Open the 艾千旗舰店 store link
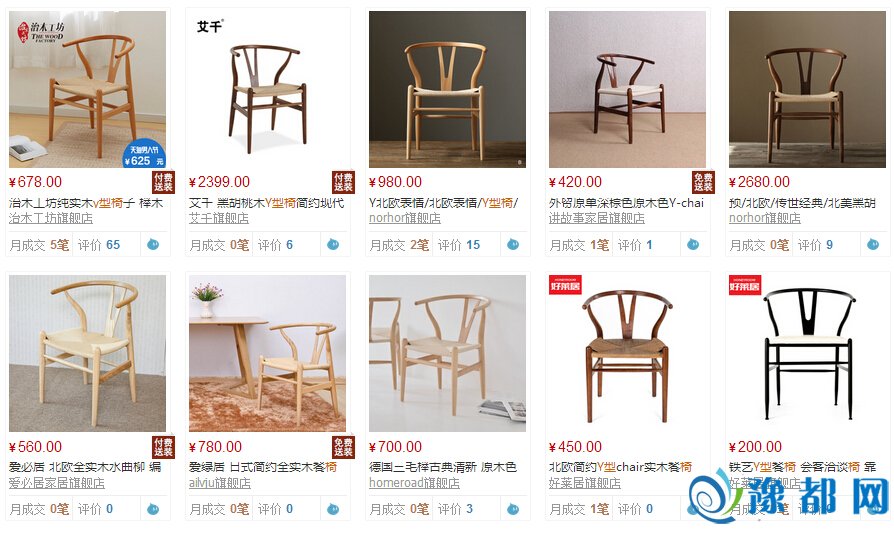 pyautogui.click(x=219, y=218)
